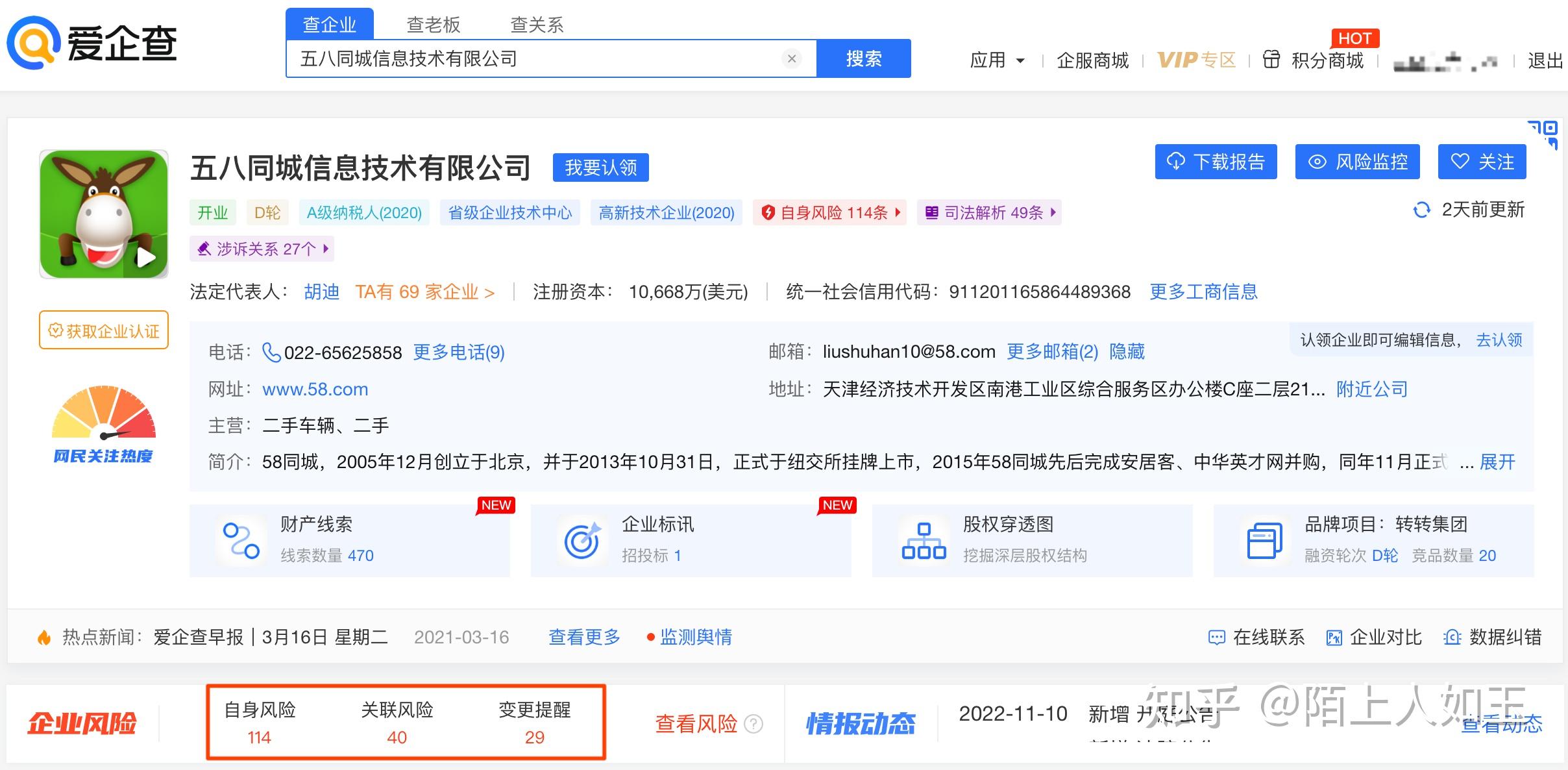Open the 企业标讯 target icon card

click(x=582, y=540)
